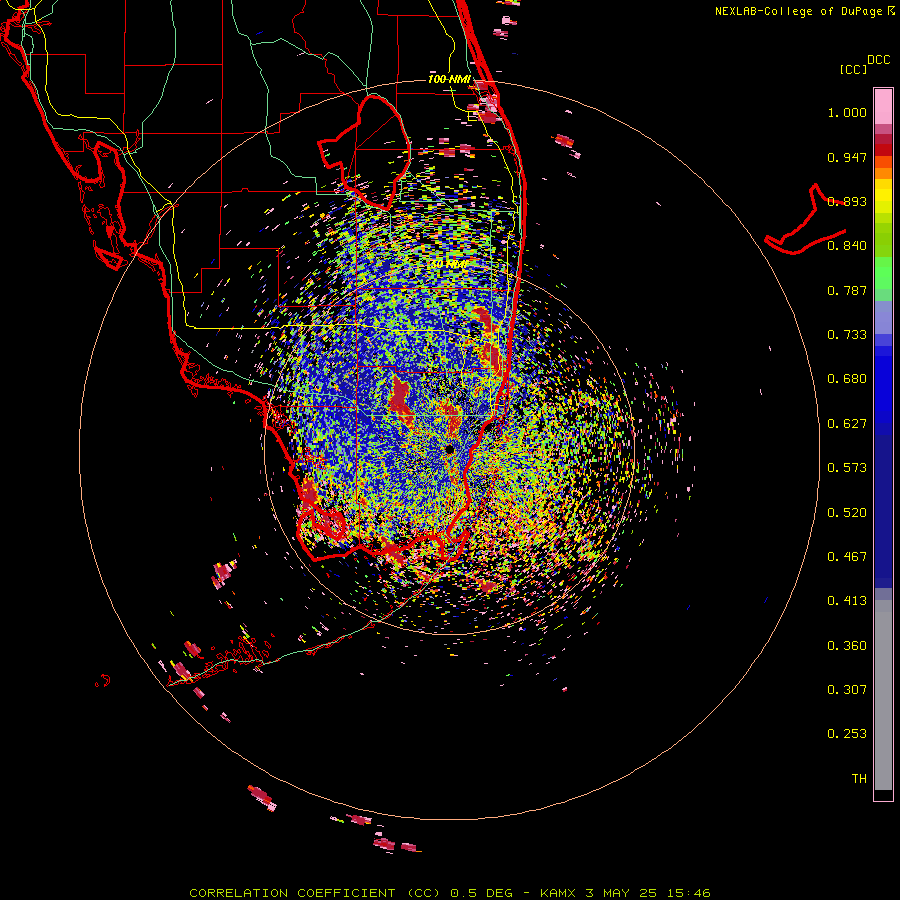The height and width of the screenshot is (900, 900).
Task: Click CORRELATION COEFFICIENT (CC) in the footer
Action: point(315,893)
